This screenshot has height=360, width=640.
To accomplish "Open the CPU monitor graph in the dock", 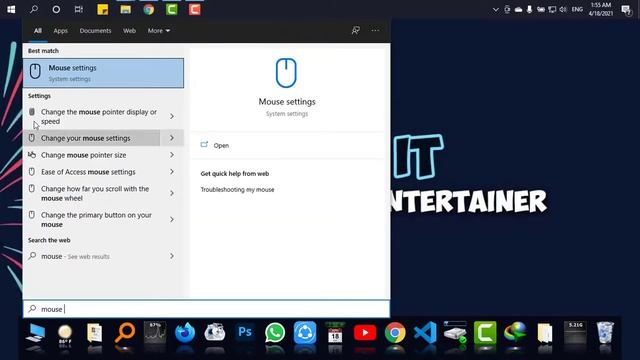I will (155, 333).
